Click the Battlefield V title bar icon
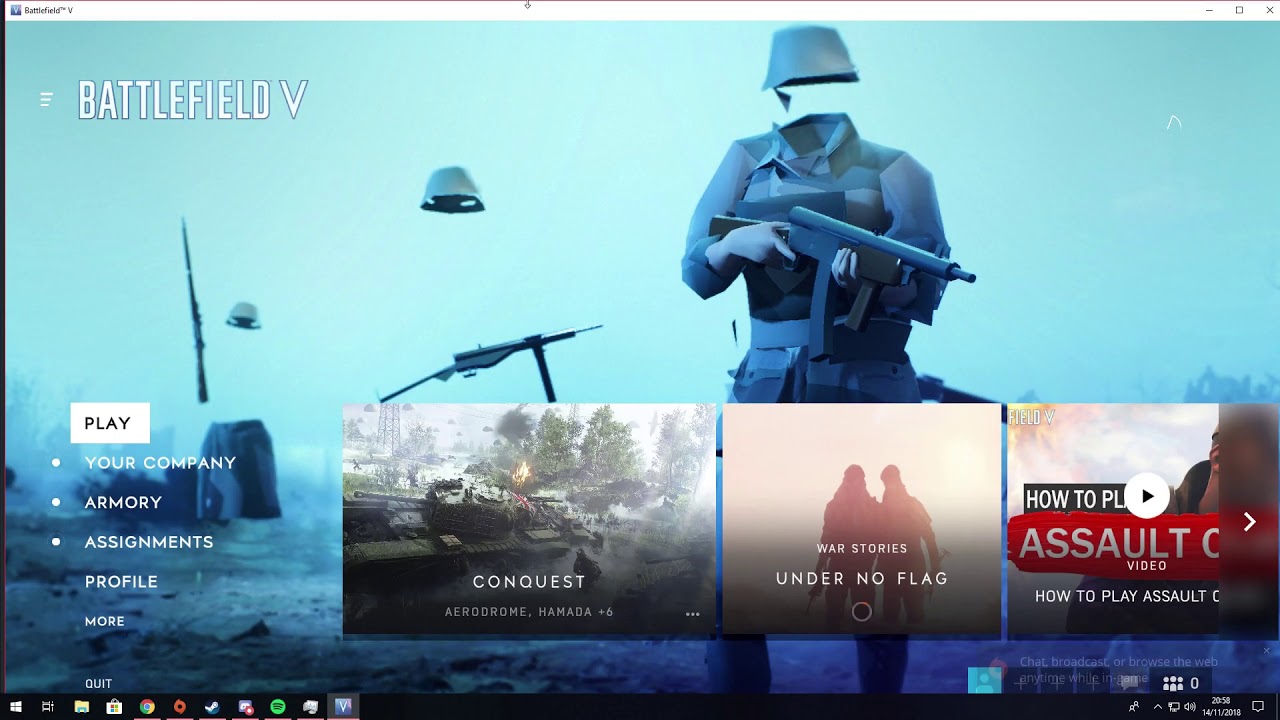 [x=15, y=10]
